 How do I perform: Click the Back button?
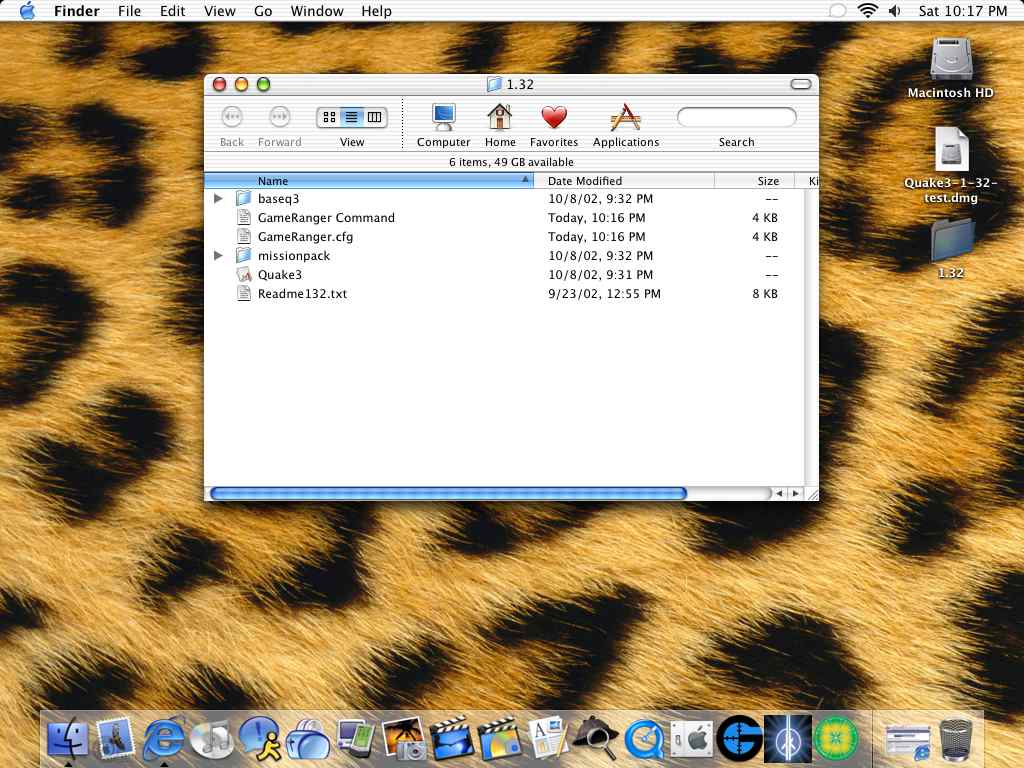232,125
